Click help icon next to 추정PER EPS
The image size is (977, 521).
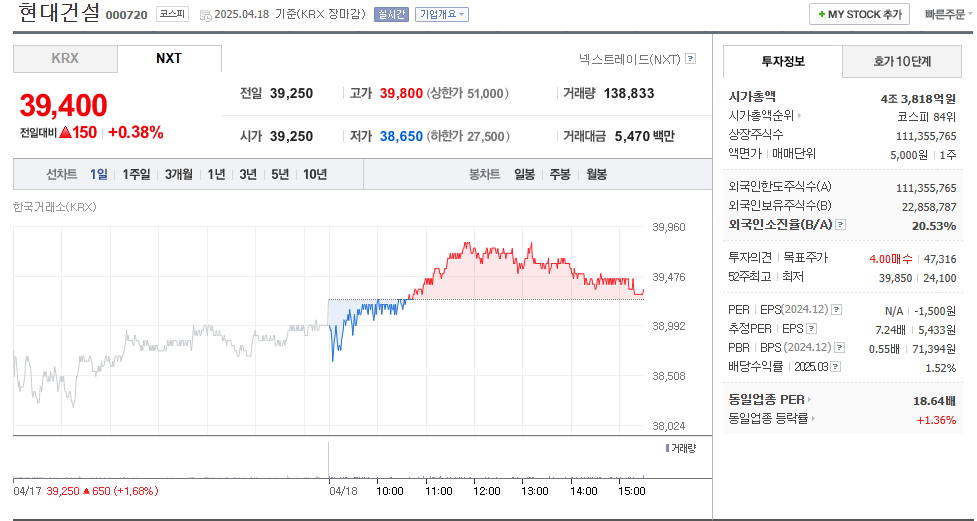[x=811, y=328]
